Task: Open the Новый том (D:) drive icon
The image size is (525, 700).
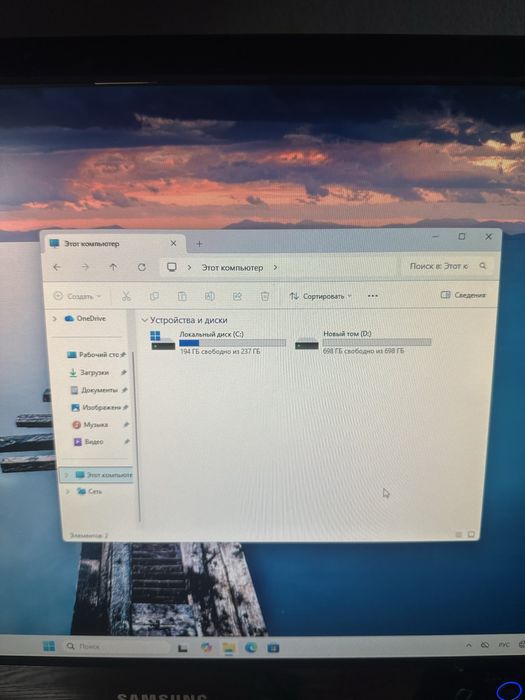Action: pos(307,343)
